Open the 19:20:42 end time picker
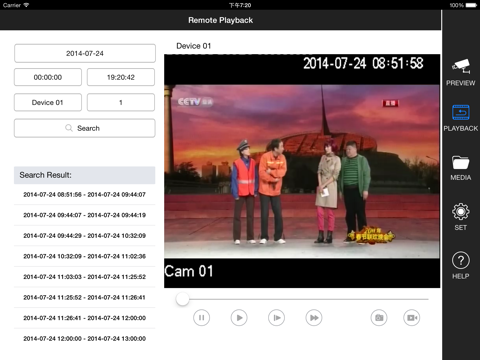The width and height of the screenshot is (480, 360). pos(121,77)
